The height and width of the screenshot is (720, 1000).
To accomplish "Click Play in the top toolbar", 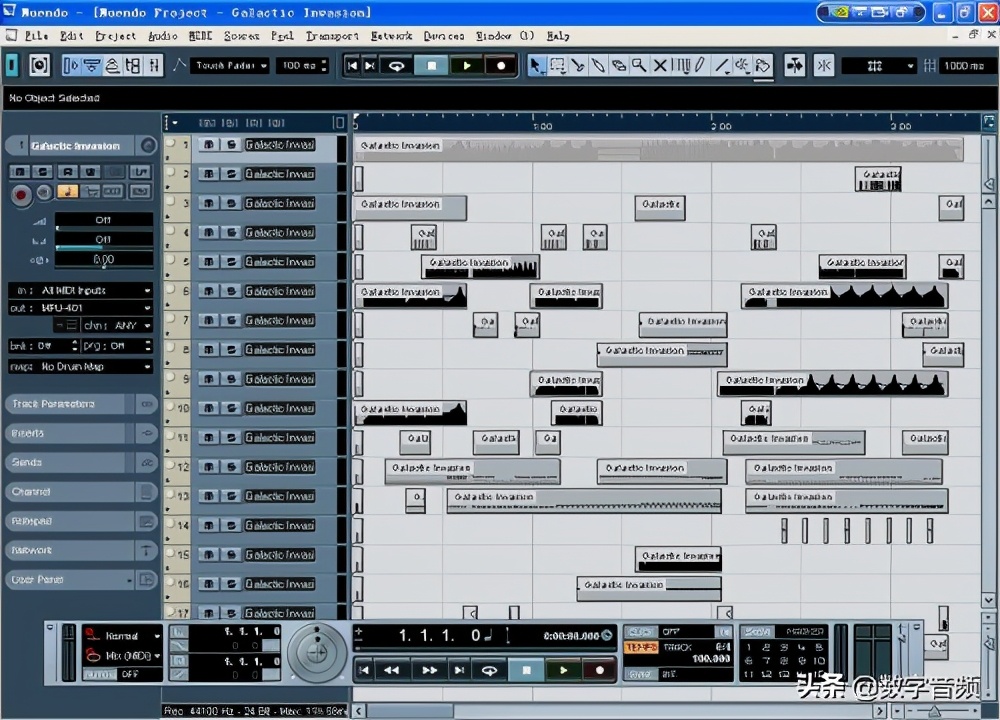I will click(x=466, y=66).
